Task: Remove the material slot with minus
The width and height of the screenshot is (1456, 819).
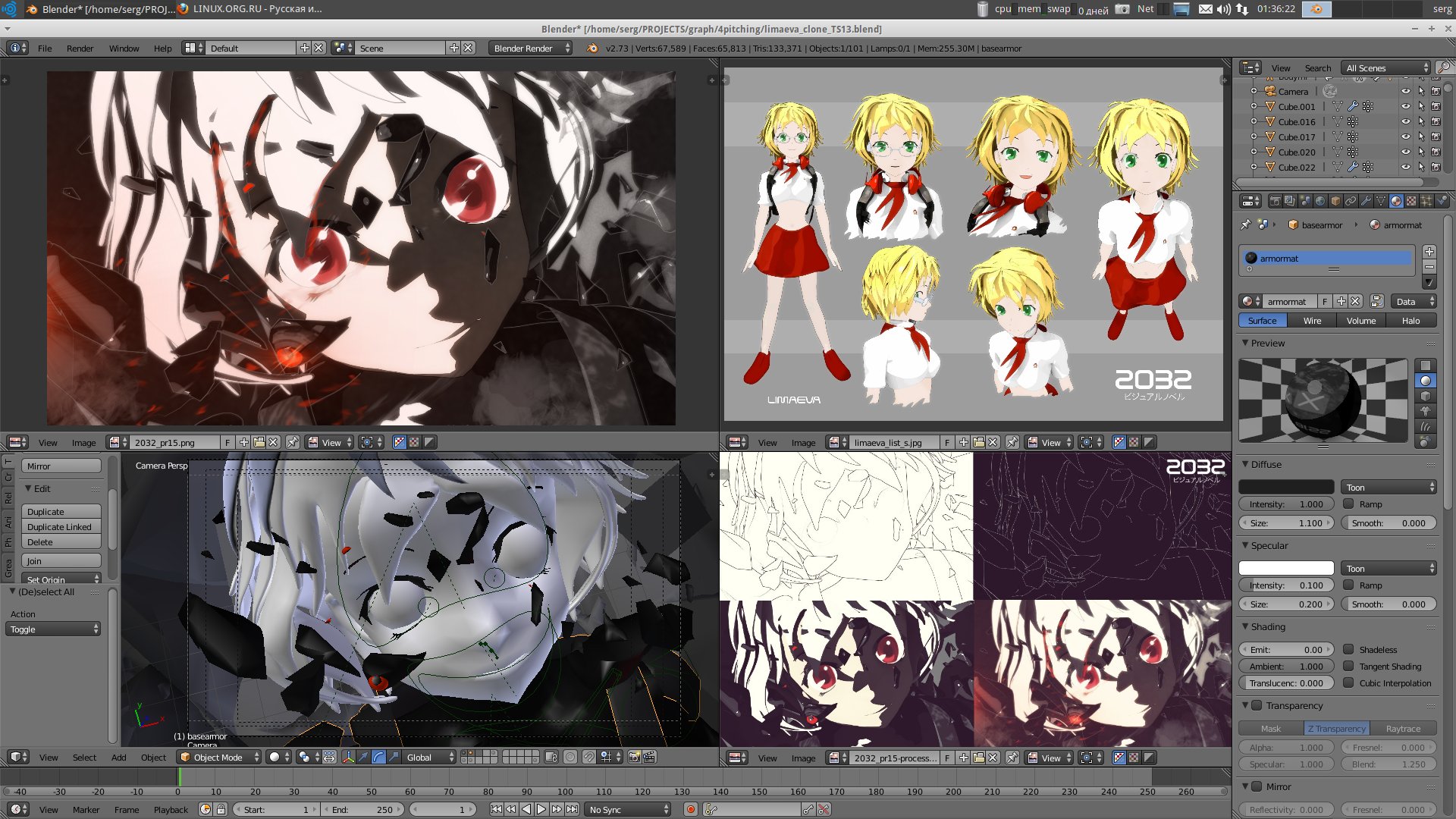Action: click(1429, 267)
